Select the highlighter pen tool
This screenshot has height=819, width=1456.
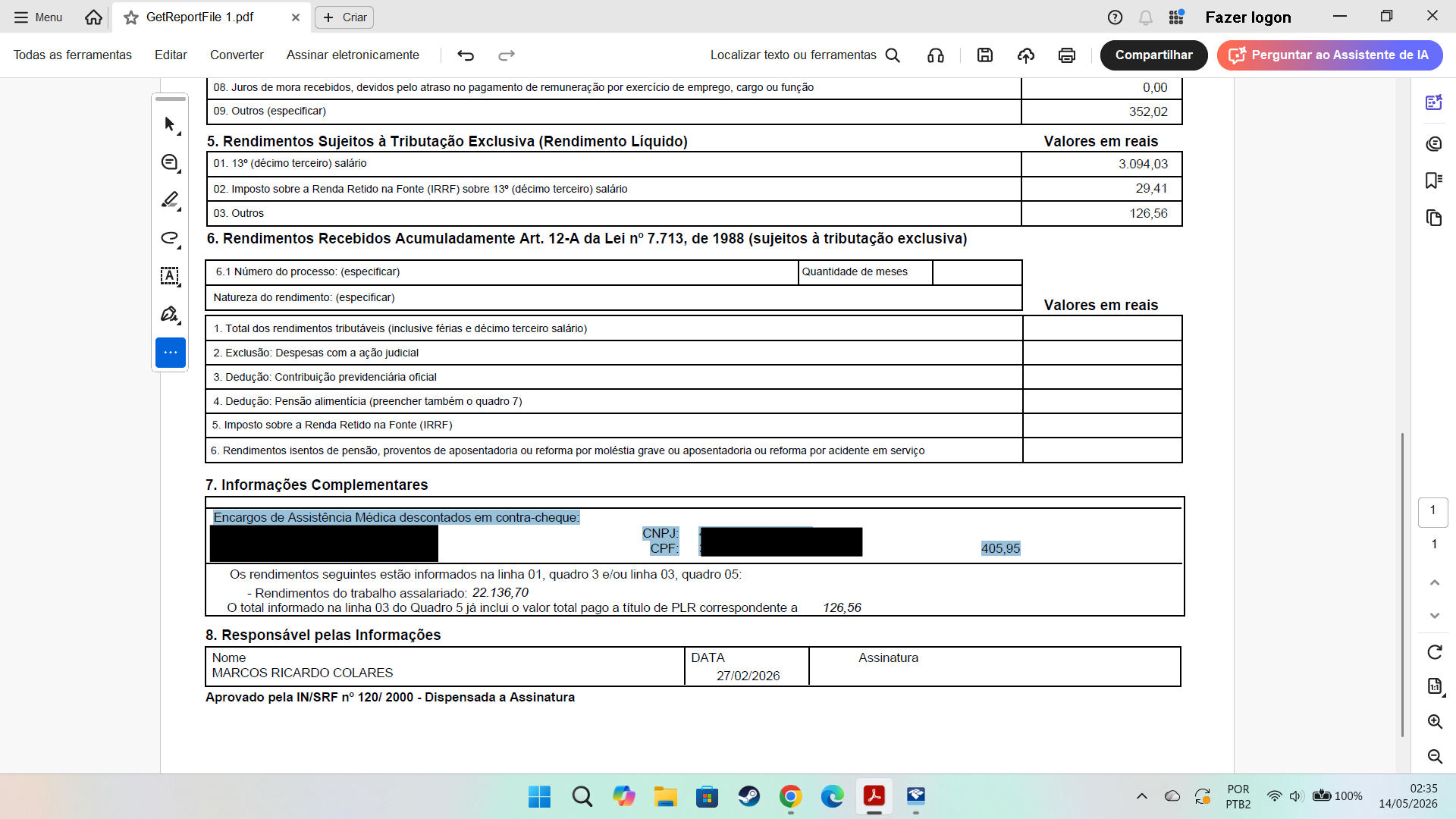171,200
